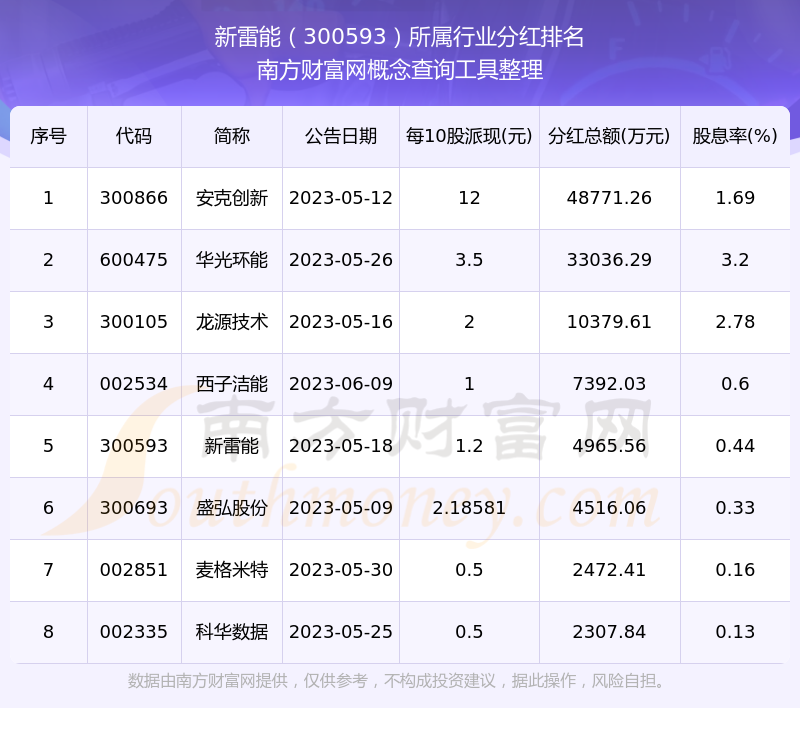
Task: Click the 每10股派现(元) column header
Action: (469, 136)
